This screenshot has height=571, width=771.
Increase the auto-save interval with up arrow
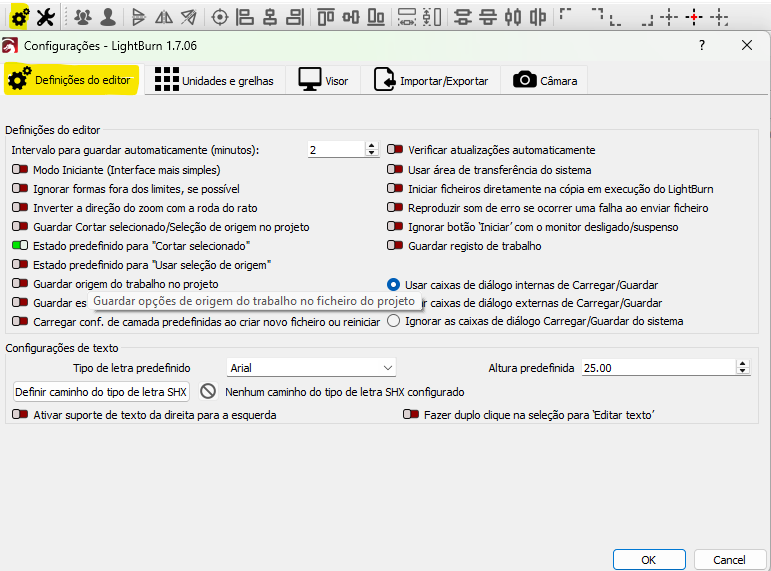[x=372, y=146]
